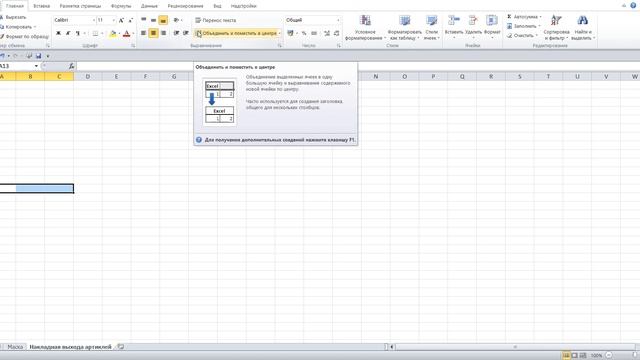Image resolution: width=640 pixels, height=360 pixels.
Task: Switch to the Рецензирование ribbon tab
Action: (185, 6)
